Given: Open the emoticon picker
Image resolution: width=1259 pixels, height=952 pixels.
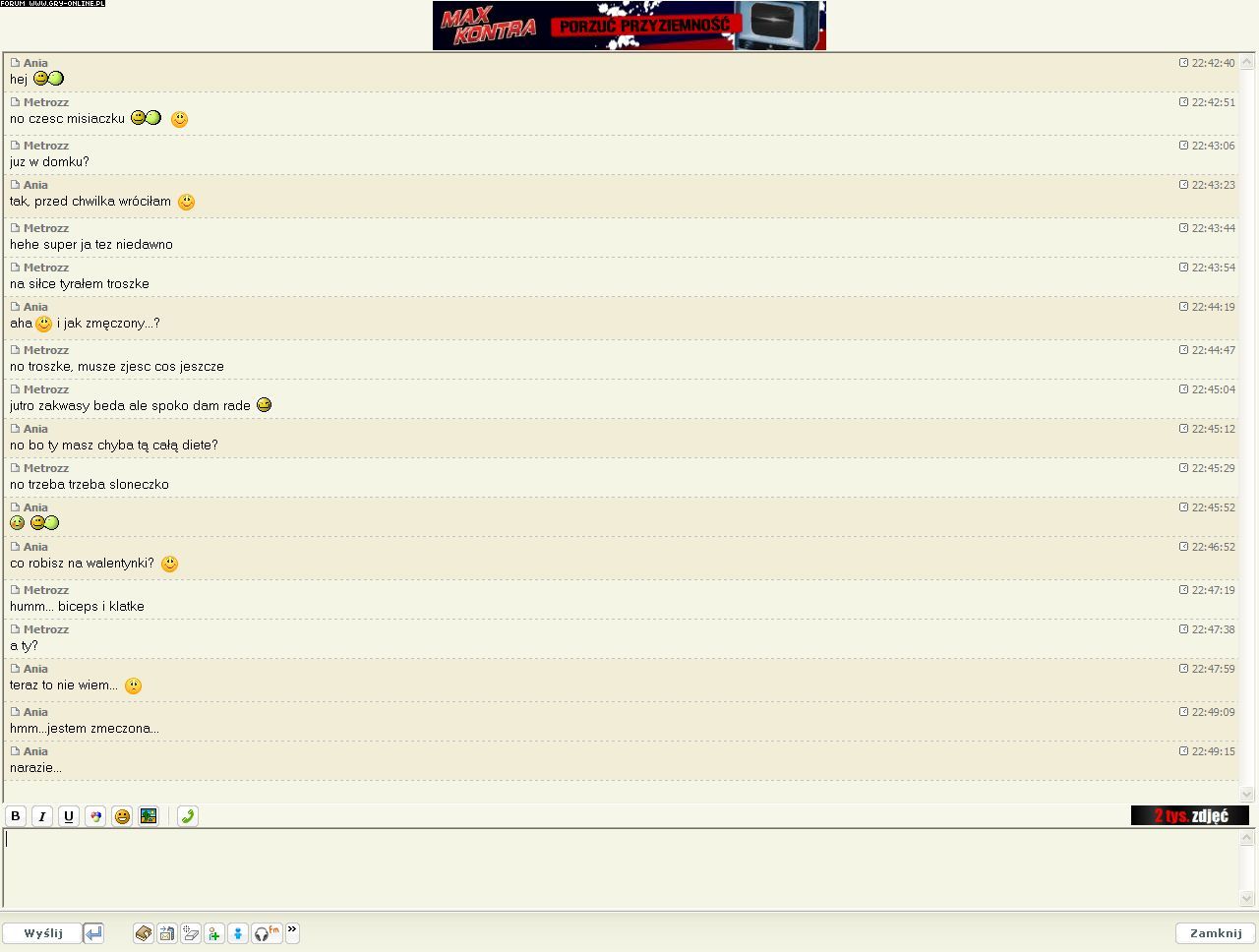Looking at the screenshot, I should tap(122, 816).
